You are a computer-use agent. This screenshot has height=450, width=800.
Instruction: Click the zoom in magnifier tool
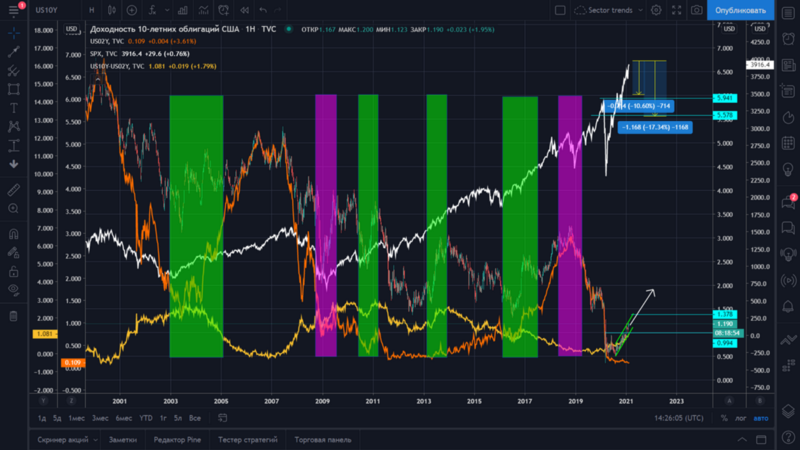(x=13, y=208)
